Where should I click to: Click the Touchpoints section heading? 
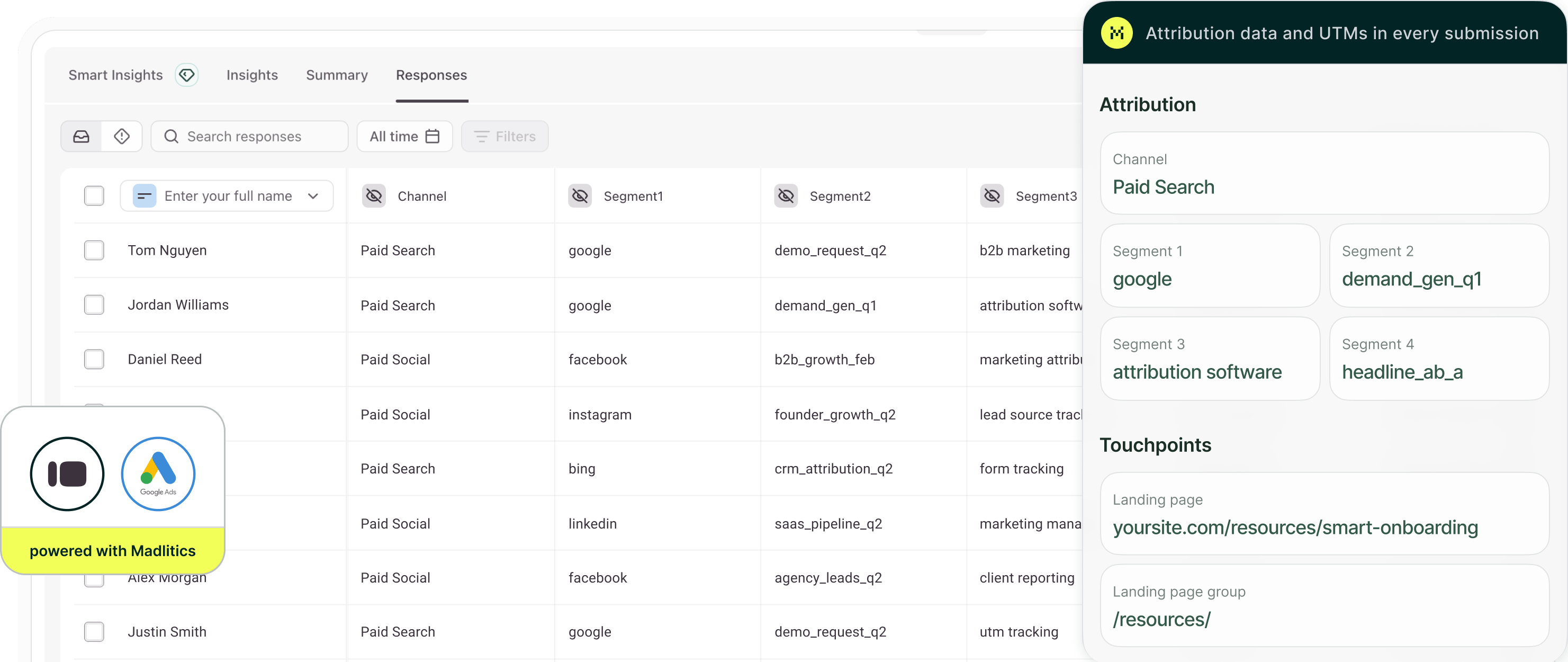pyautogui.click(x=1155, y=445)
